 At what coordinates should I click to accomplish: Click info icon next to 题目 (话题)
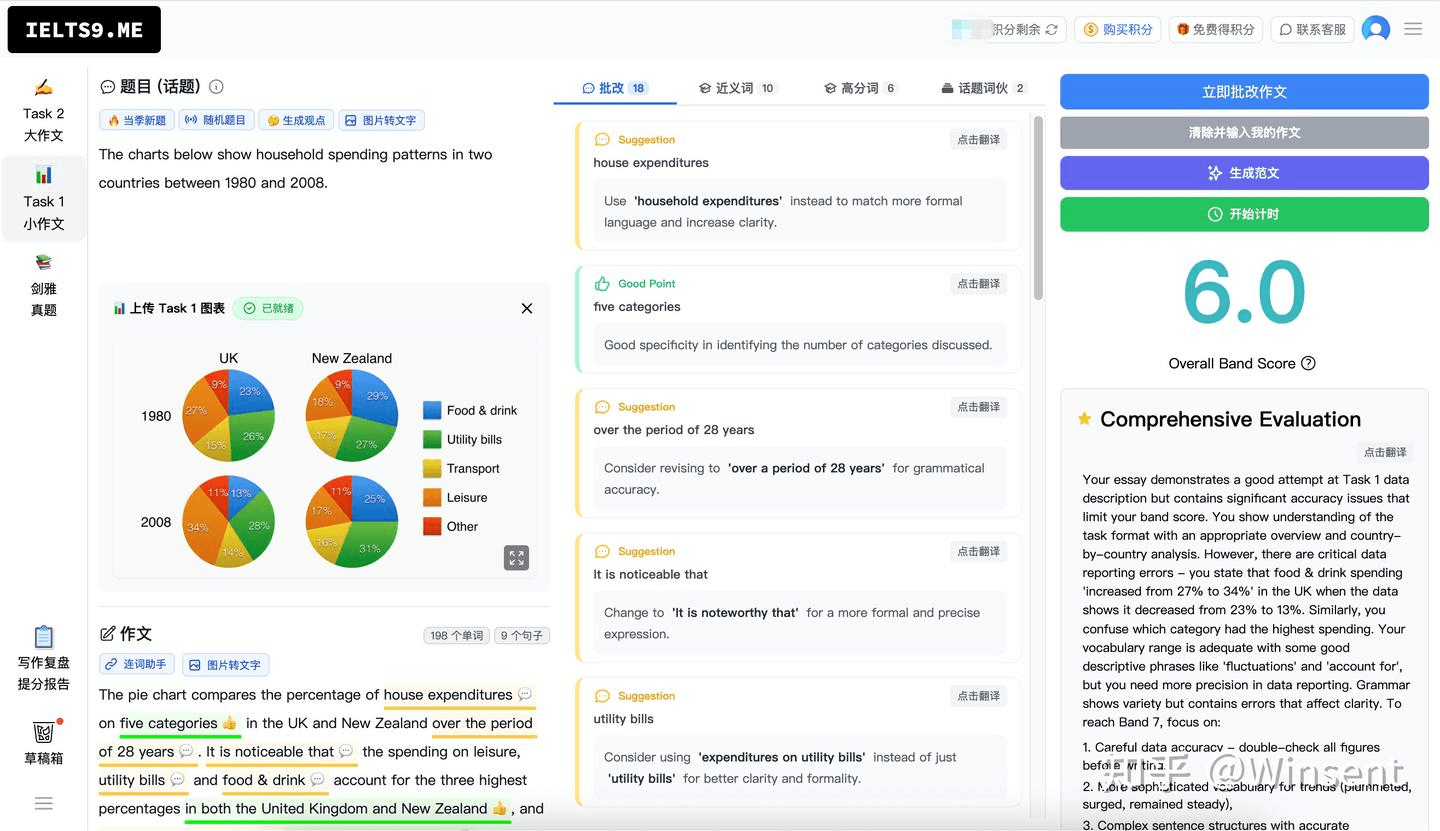(x=216, y=87)
